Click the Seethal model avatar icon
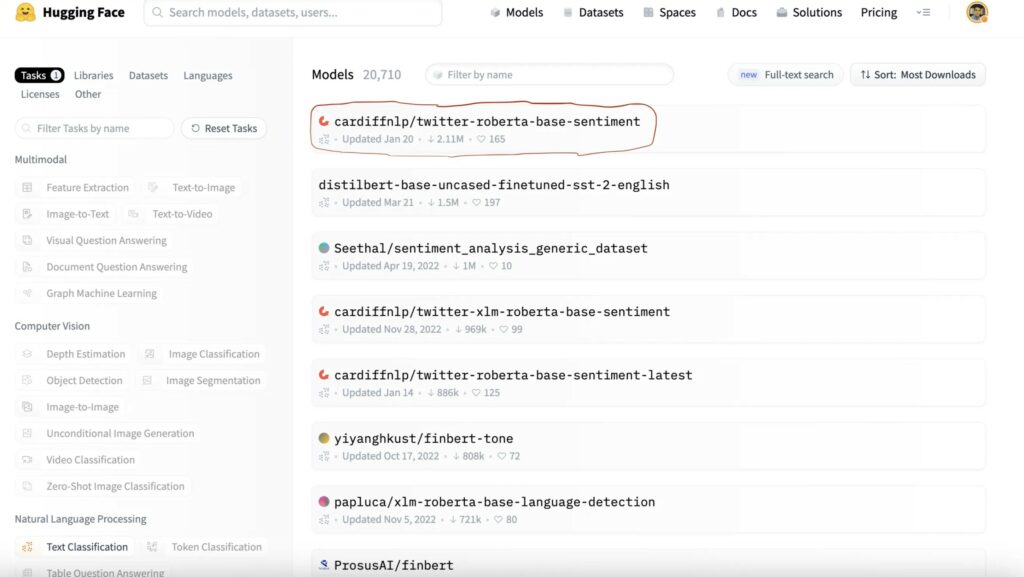The height and width of the screenshot is (577, 1024). click(x=324, y=248)
